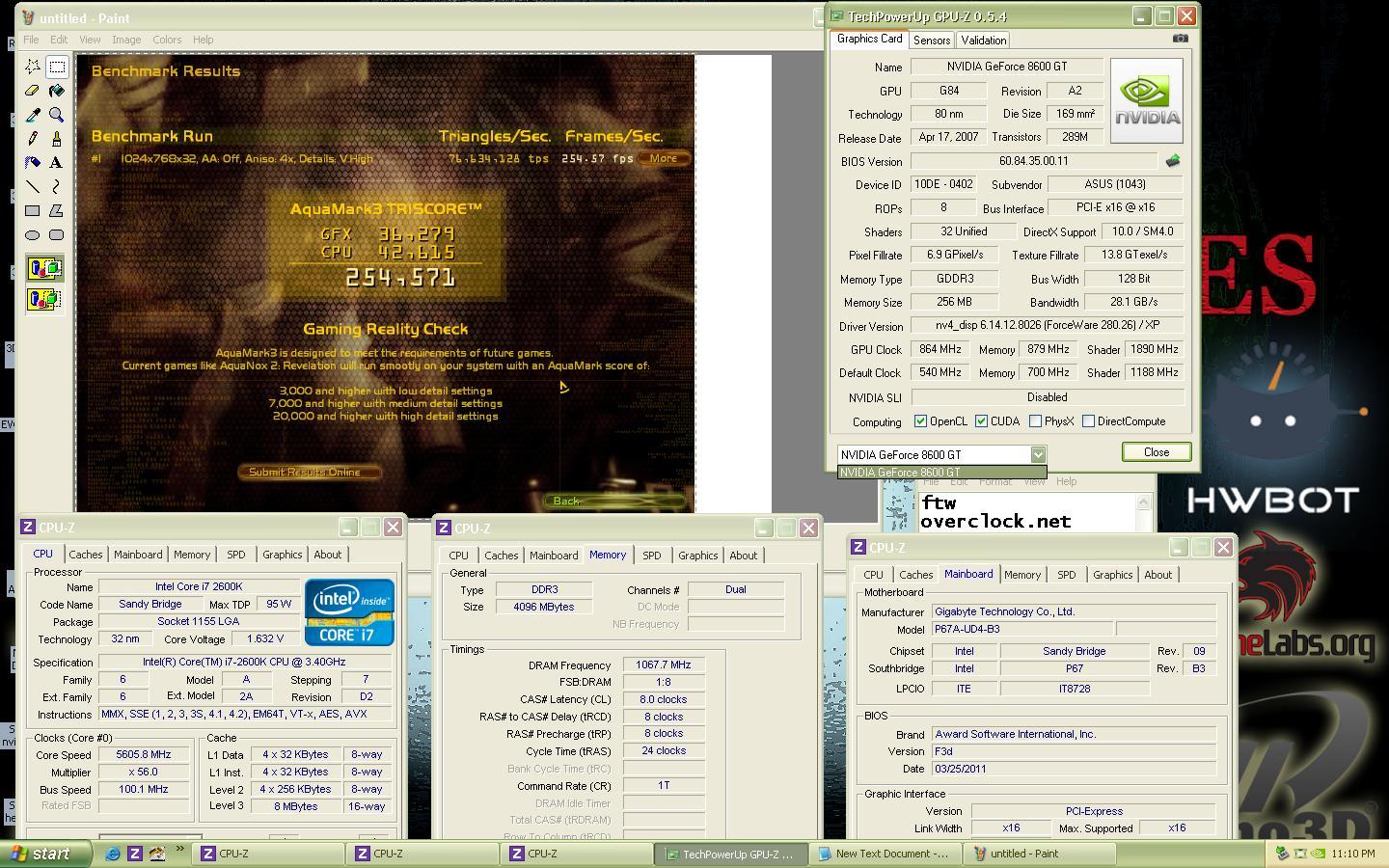Choose the Line tool in Paint

click(x=33, y=186)
